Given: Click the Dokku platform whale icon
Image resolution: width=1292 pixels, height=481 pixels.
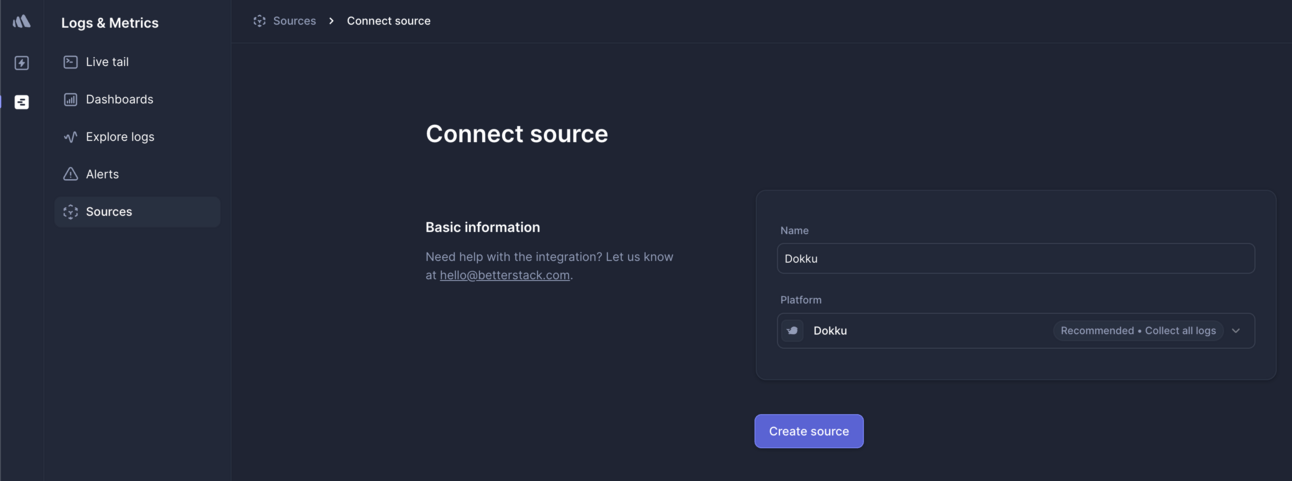Looking at the screenshot, I should [792, 331].
